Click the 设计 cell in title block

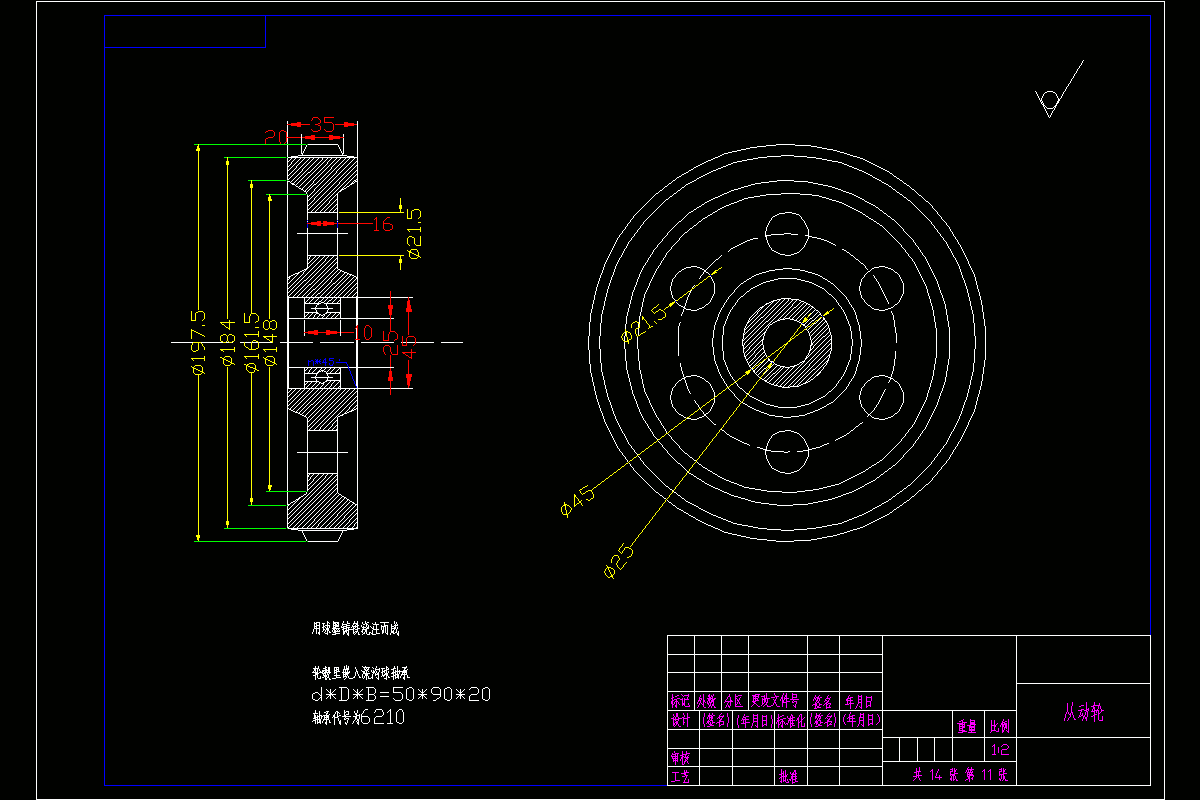point(681,720)
